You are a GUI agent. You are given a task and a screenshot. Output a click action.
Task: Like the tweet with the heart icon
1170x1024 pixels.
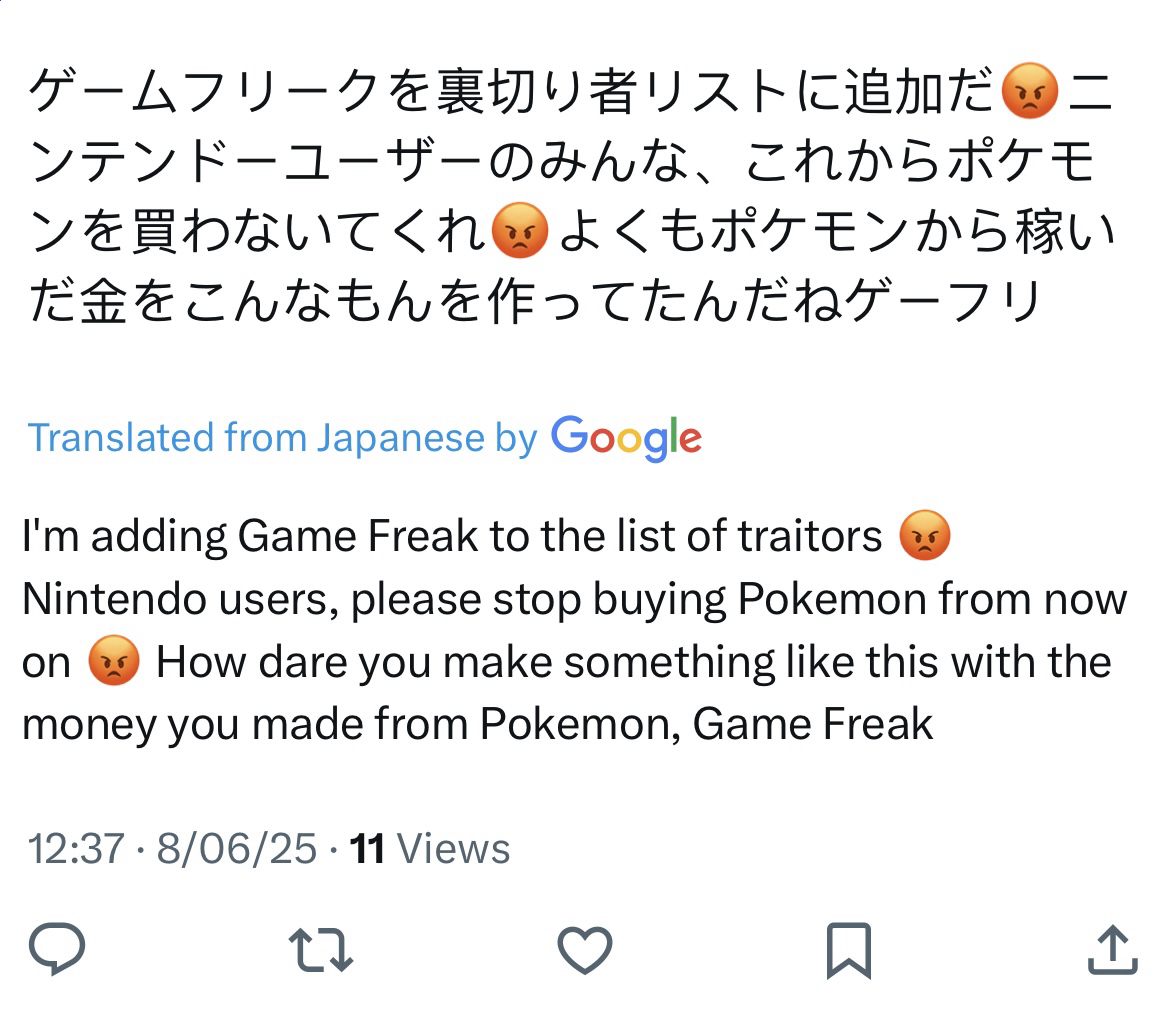pos(585,949)
